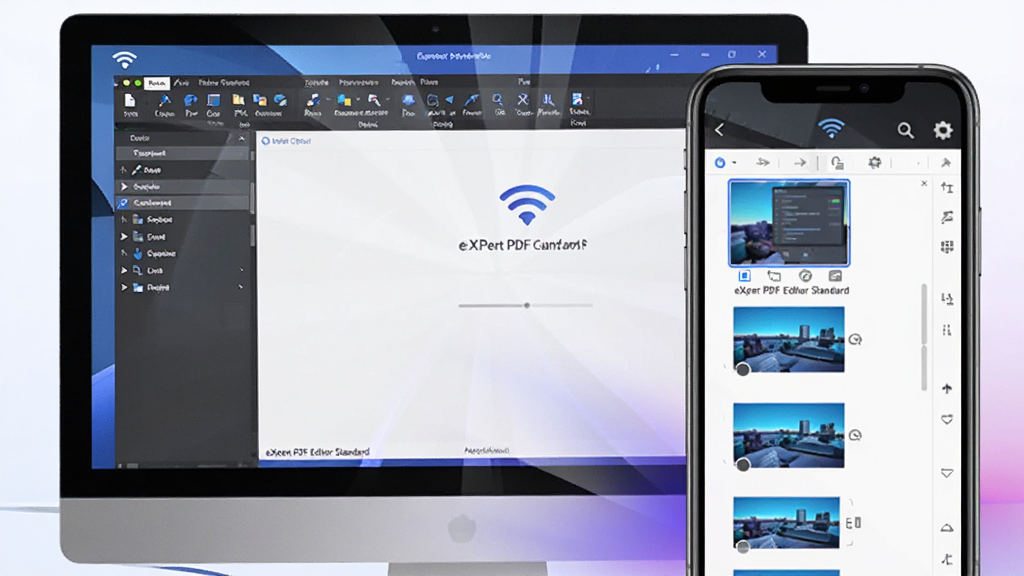The image size is (1024, 576).
Task: Collapse the desktop sidebar panel header caret
Action: (x=242, y=138)
